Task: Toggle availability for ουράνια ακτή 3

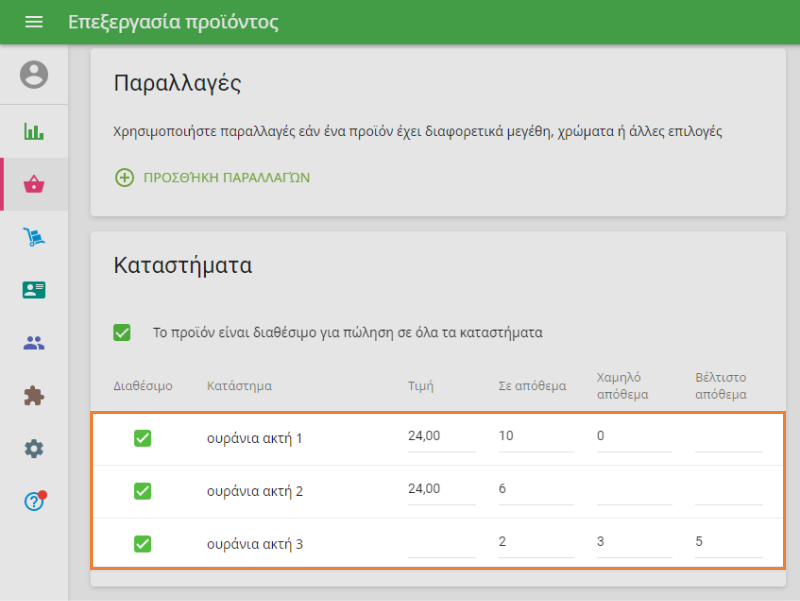Action: [x=142, y=544]
